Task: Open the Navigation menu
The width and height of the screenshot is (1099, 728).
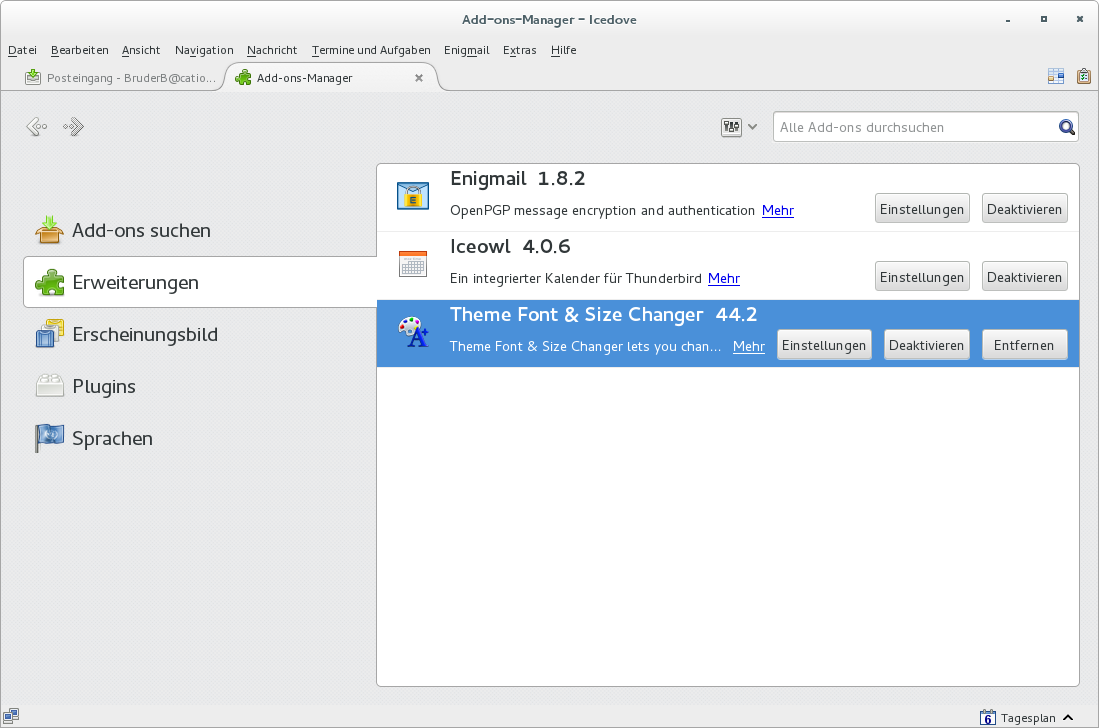Action: tap(204, 50)
